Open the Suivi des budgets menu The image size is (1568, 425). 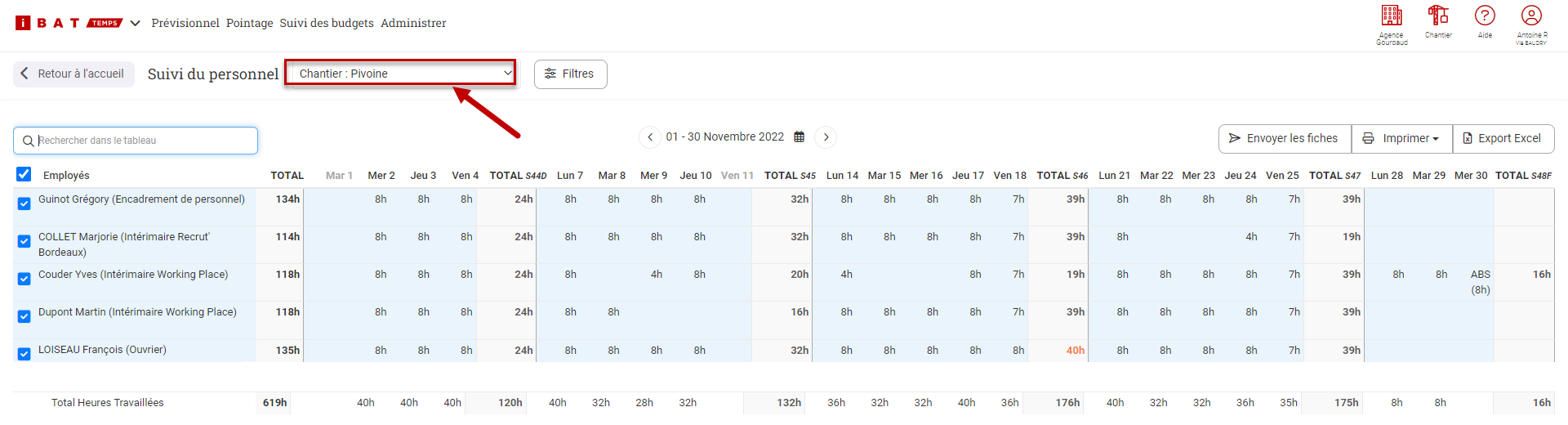pyautogui.click(x=327, y=23)
